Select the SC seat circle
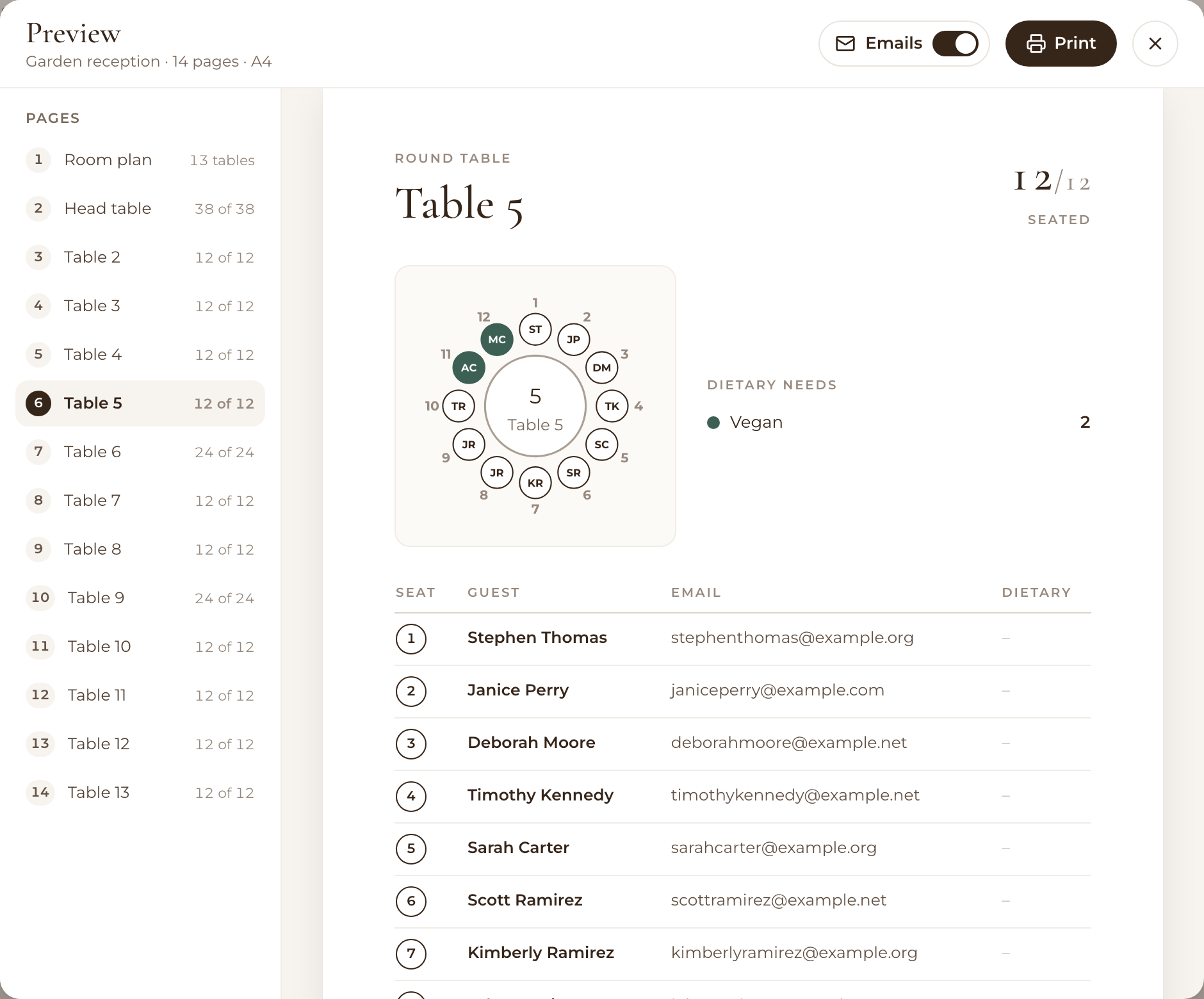1204x999 pixels. 602,444
